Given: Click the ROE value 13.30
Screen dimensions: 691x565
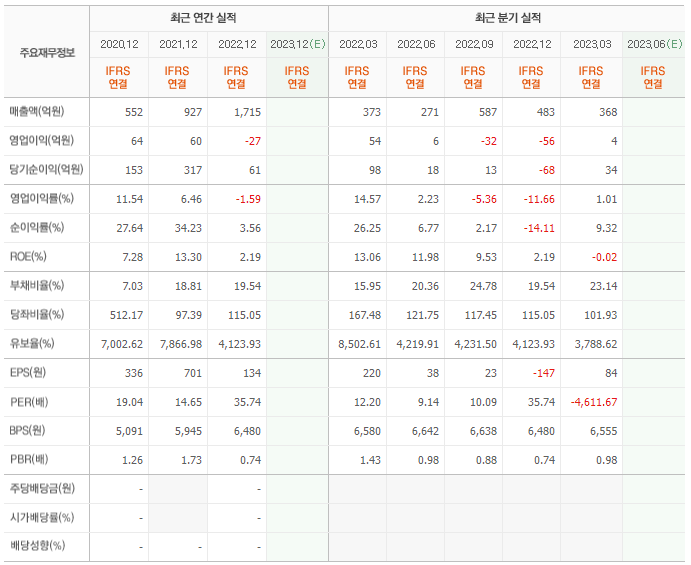Looking at the screenshot, I should pos(188,257).
